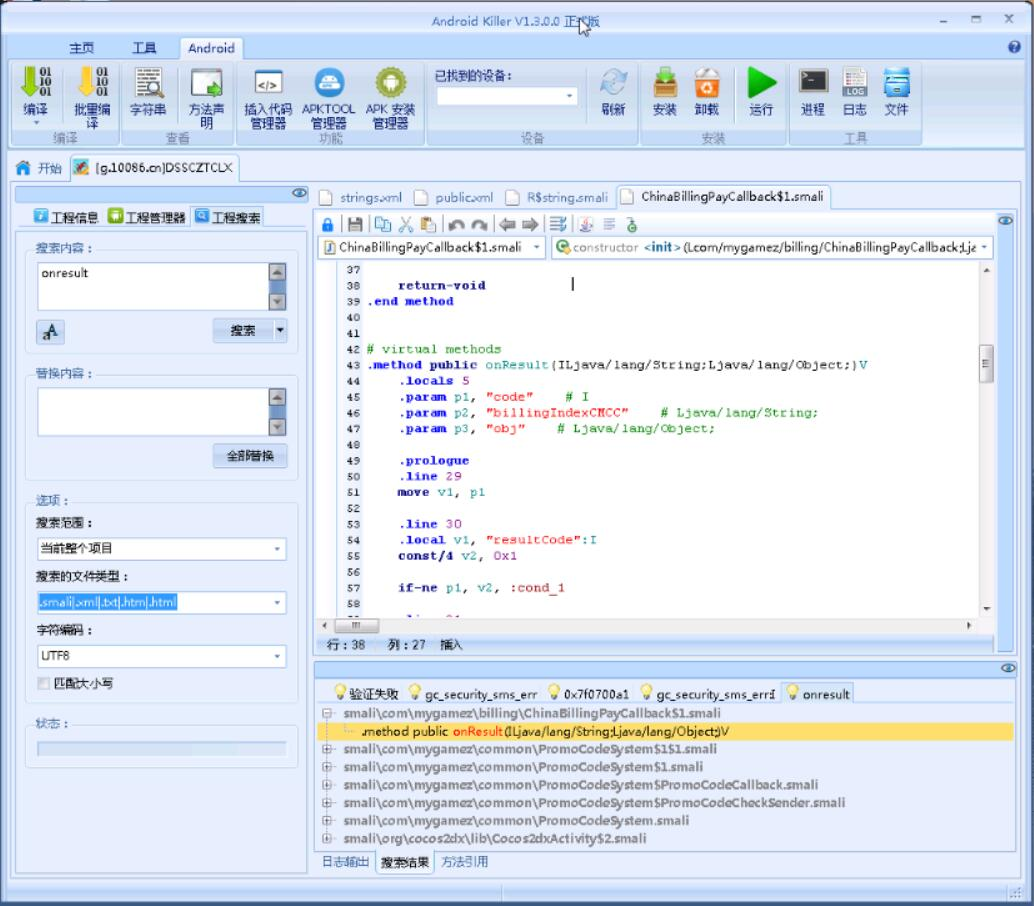This screenshot has width=1034, height=906.
Task: Click the 搜索 search button
Action: point(243,330)
